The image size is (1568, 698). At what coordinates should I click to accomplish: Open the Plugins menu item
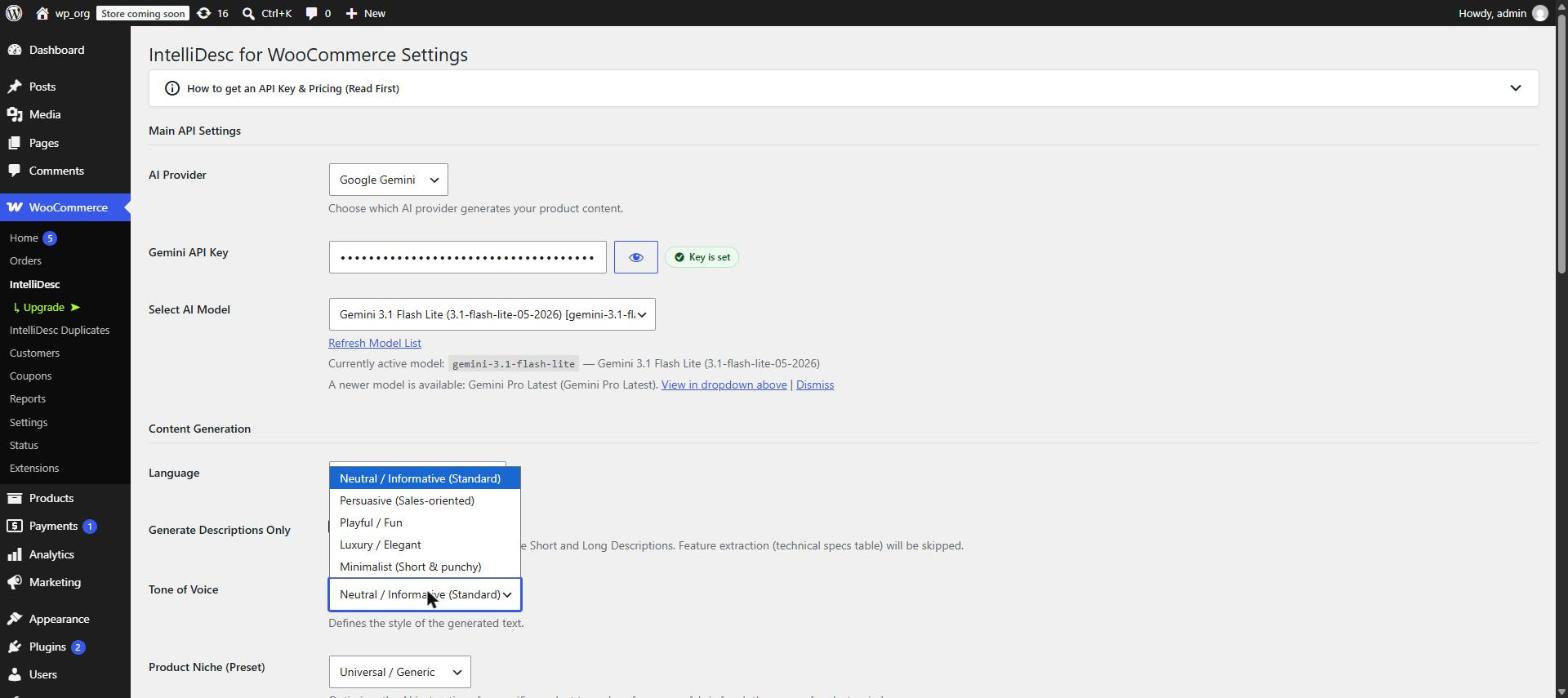(47, 647)
